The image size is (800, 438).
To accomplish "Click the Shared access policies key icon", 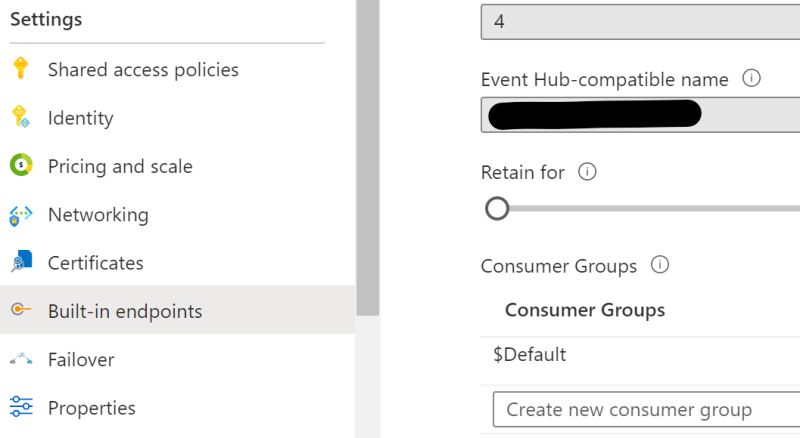I will click(20, 70).
